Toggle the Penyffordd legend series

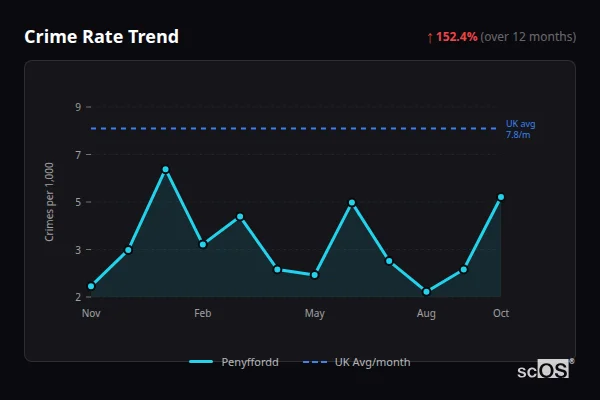pyautogui.click(x=234, y=362)
